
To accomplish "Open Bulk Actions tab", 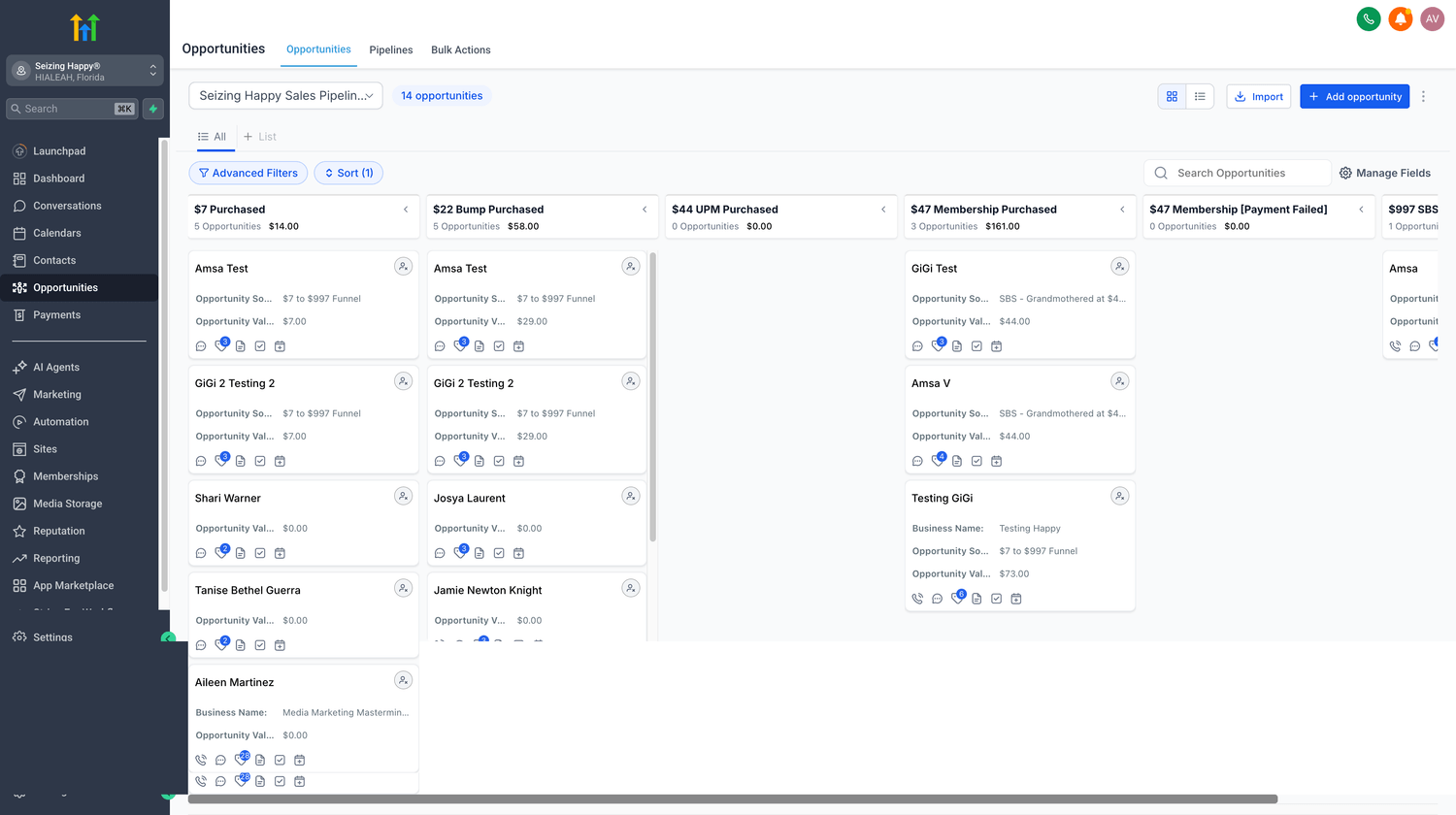I will point(460,49).
